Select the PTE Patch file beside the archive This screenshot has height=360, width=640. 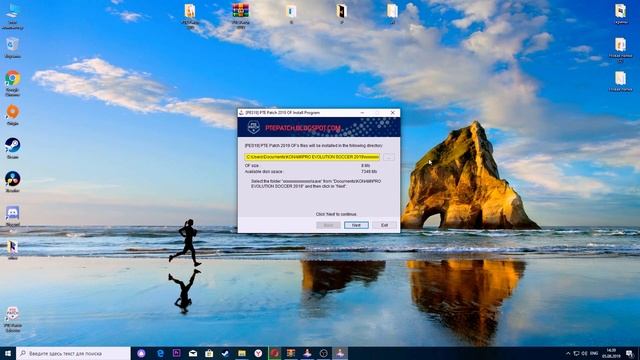coord(190,16)
